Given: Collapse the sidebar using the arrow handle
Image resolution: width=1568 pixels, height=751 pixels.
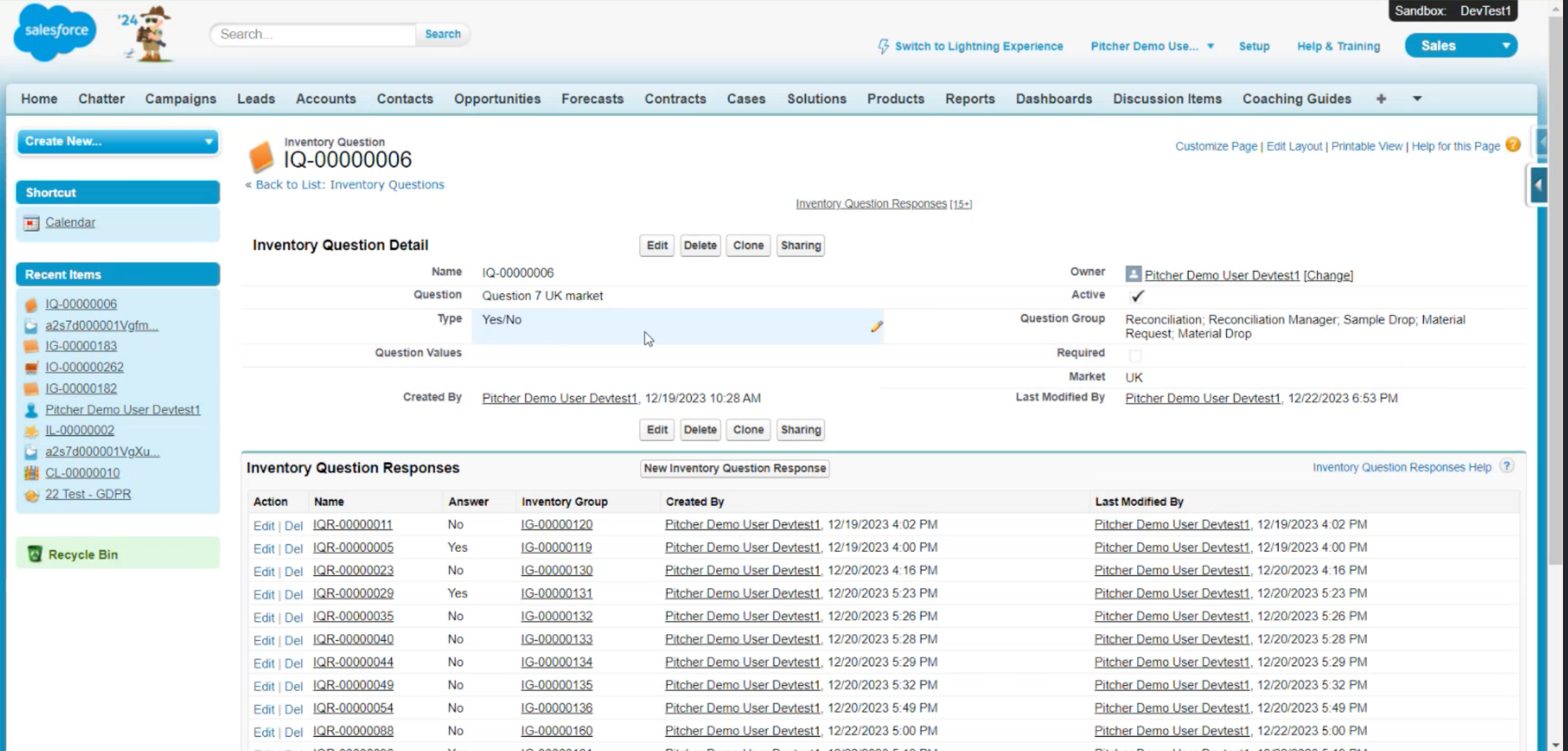Looking at the screenshot, I should [1538, 185].
